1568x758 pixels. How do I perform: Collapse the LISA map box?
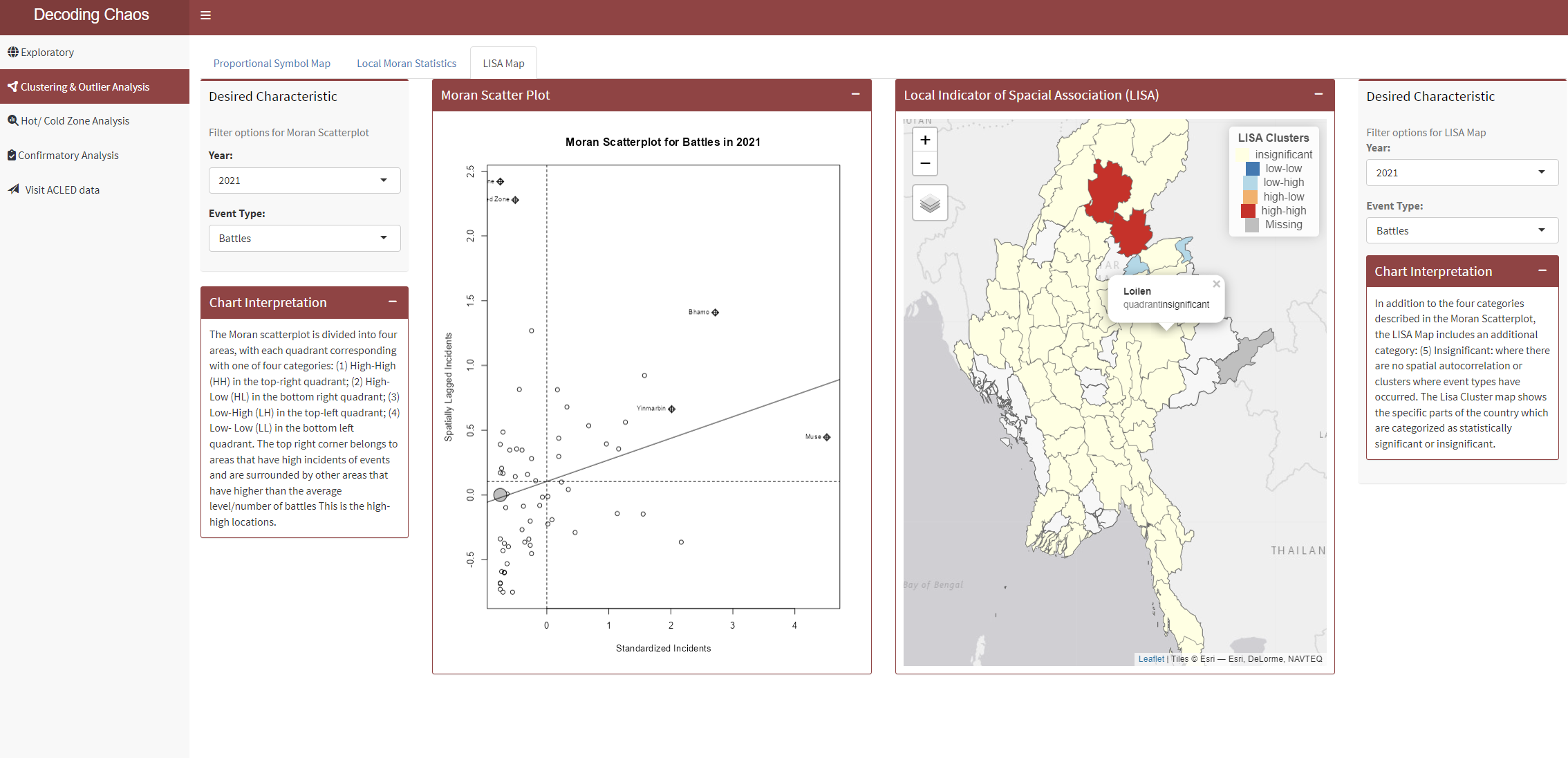pos(1318,94)
